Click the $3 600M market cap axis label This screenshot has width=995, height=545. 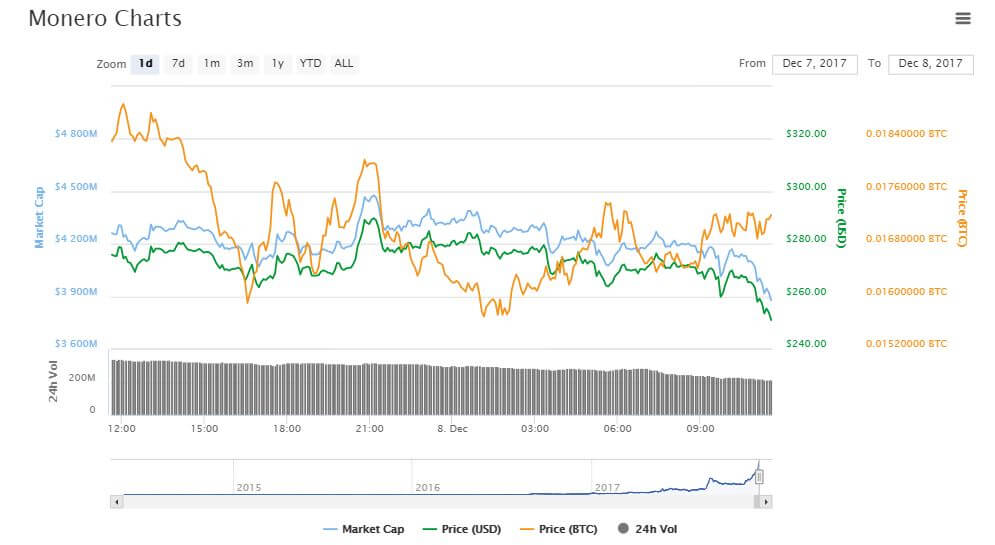tap(76, 344)
